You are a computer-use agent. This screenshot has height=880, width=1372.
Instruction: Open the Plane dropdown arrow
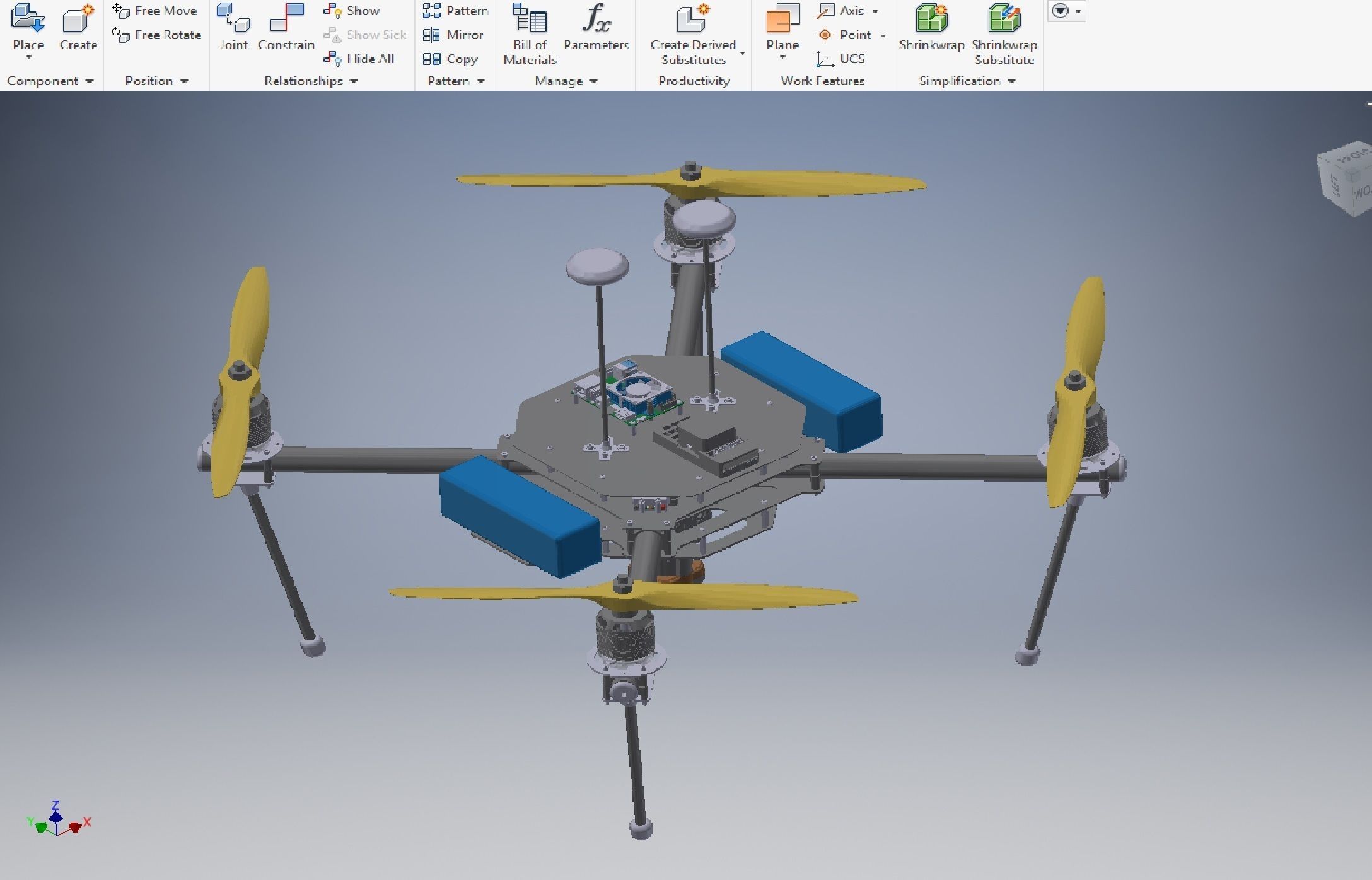pyautogui.click(x=782, y=57)
